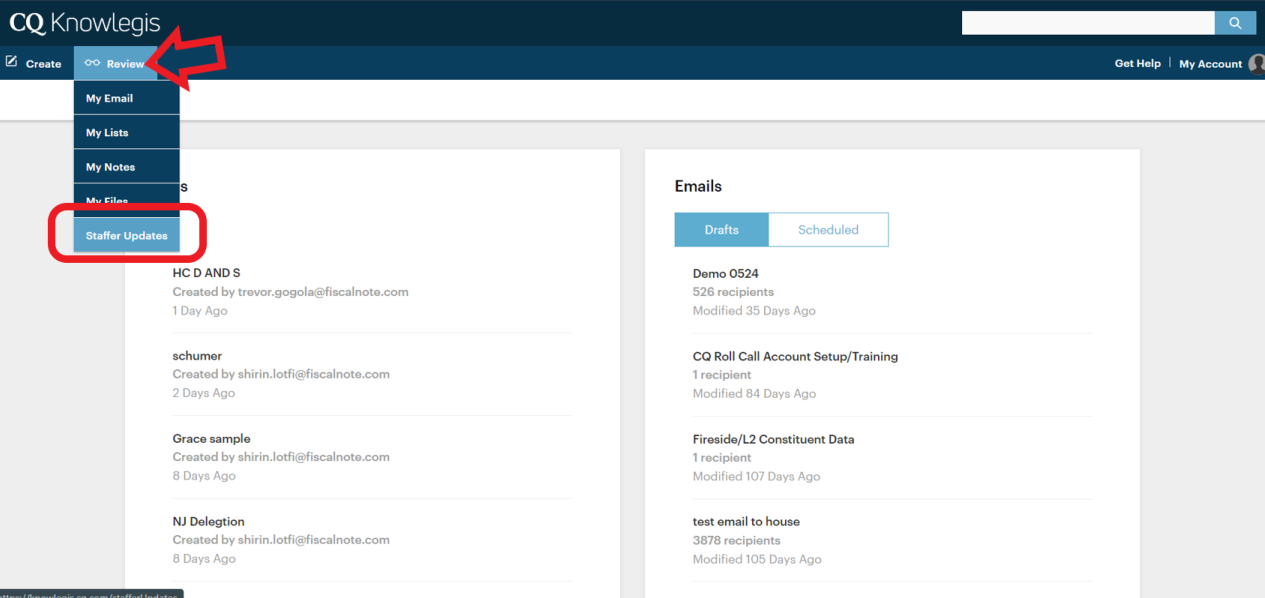This screenshot has height=598, width=1265.
Task: Open My Lists menu entry
Action: 107,133
